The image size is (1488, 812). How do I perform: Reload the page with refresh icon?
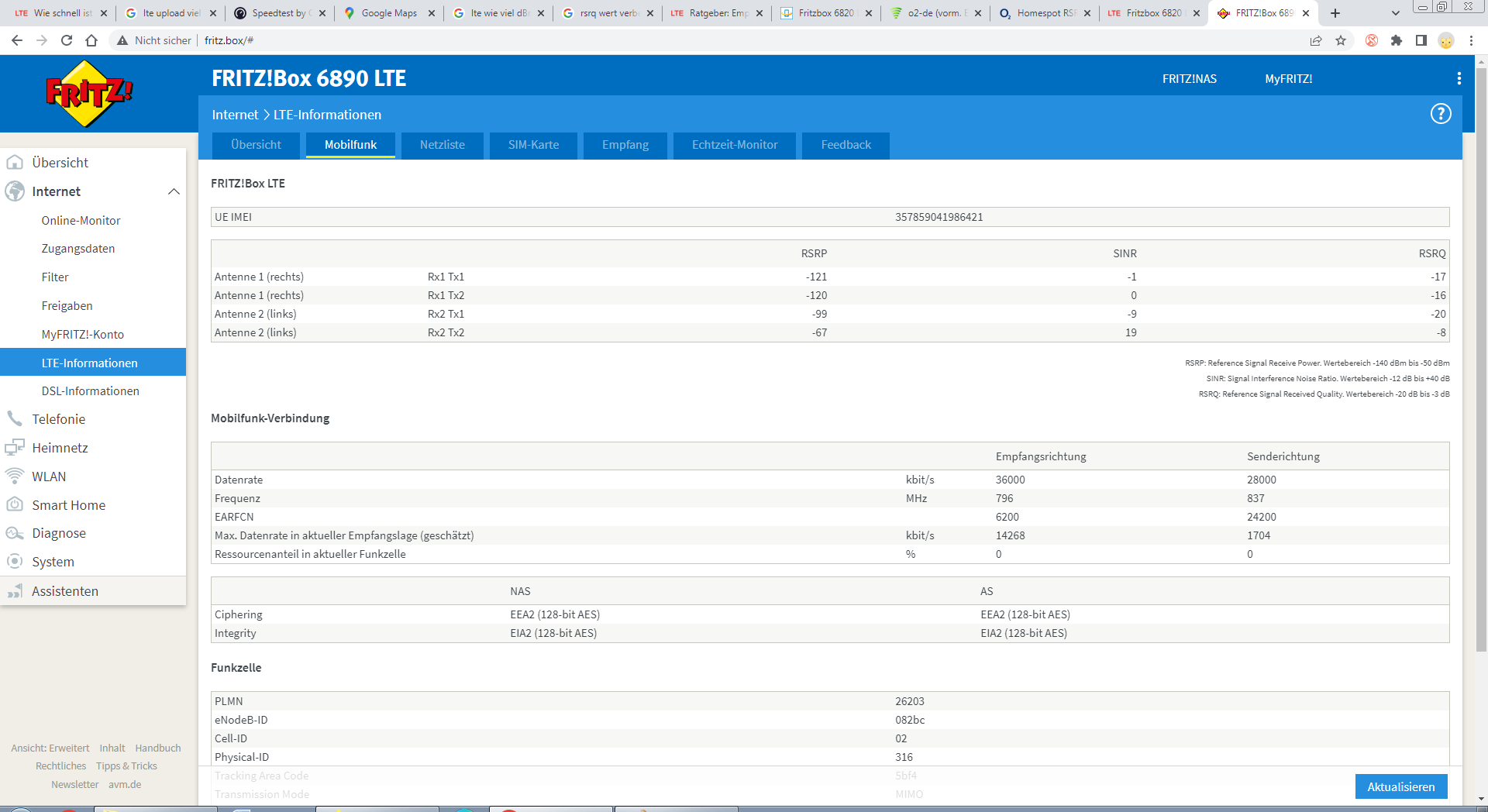point(67,40)
